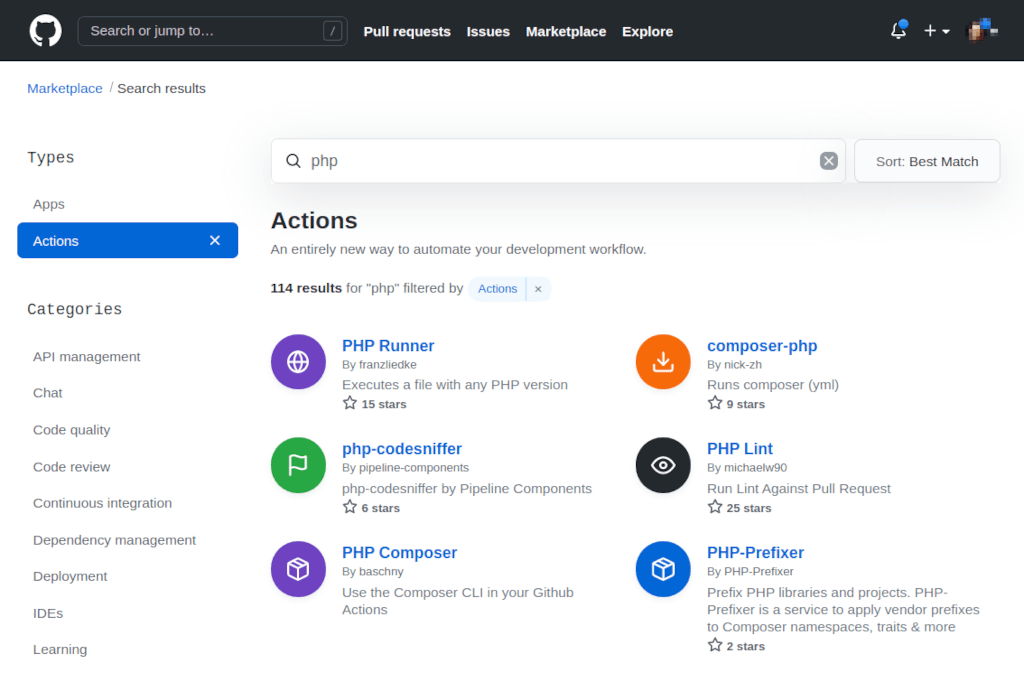Filter by Continuous integration category
Image resolution: width=1024 pixels, height=673 pixels.
coord(103,503)
